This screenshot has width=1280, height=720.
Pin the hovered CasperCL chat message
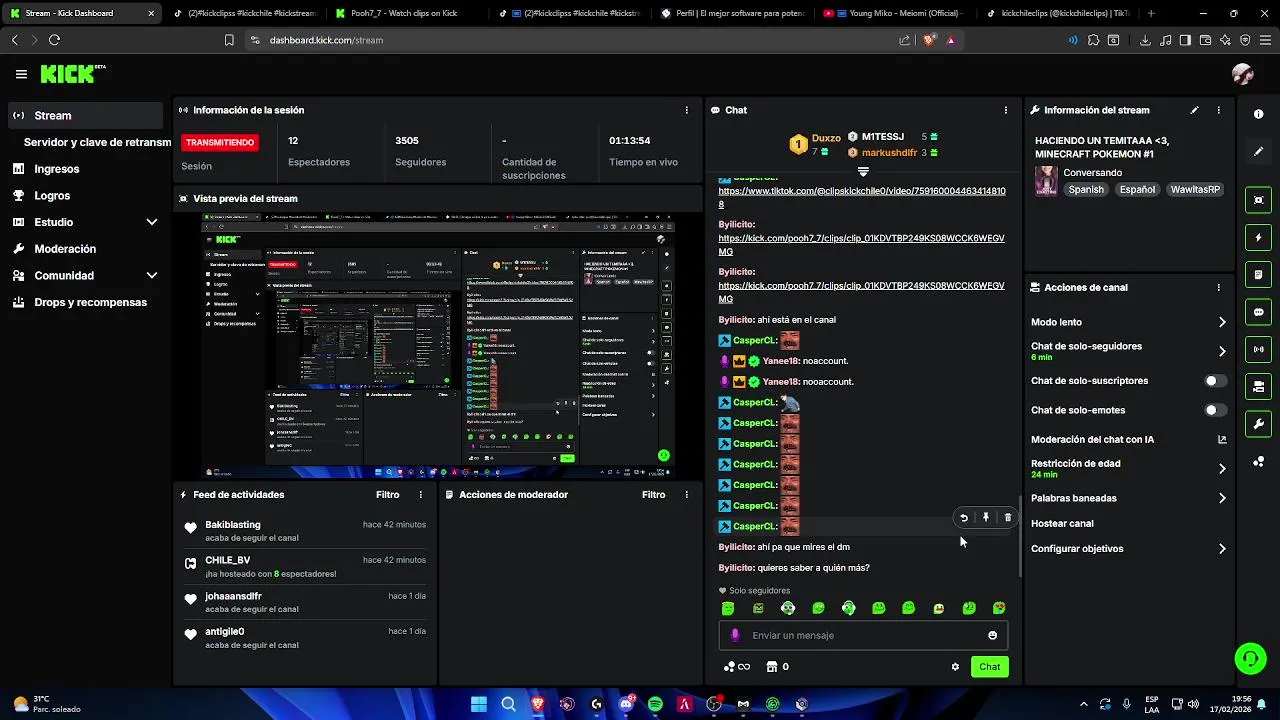coord(986,518)
